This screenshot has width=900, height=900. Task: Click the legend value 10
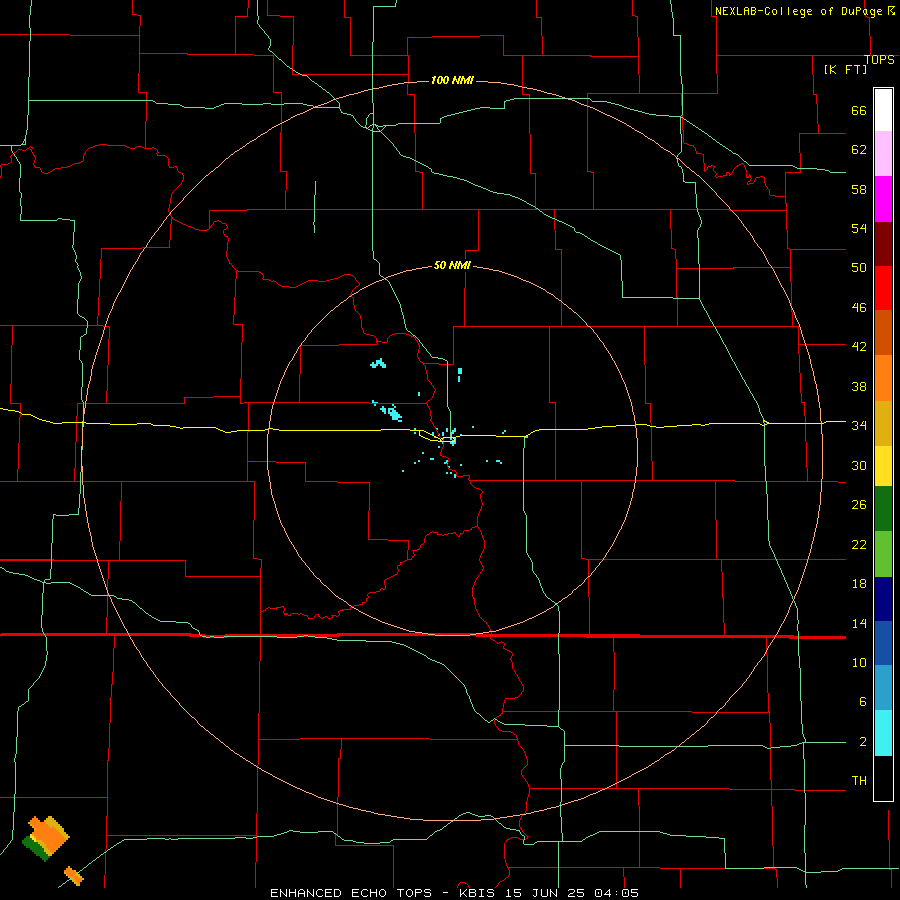[859, 662]
